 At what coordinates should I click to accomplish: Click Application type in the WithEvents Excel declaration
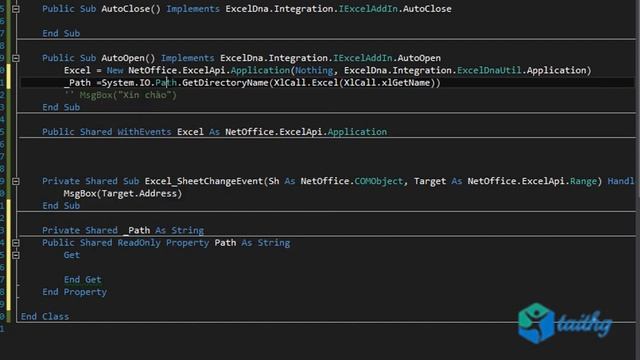(x=357, y=132)
